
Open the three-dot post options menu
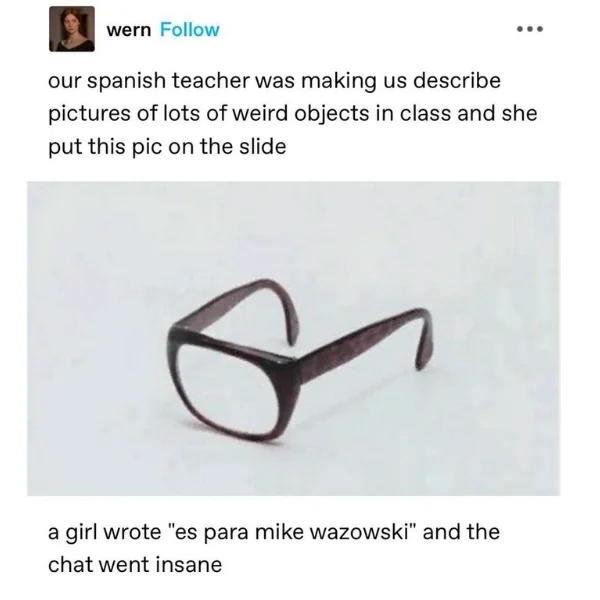[x=530, y=29]
